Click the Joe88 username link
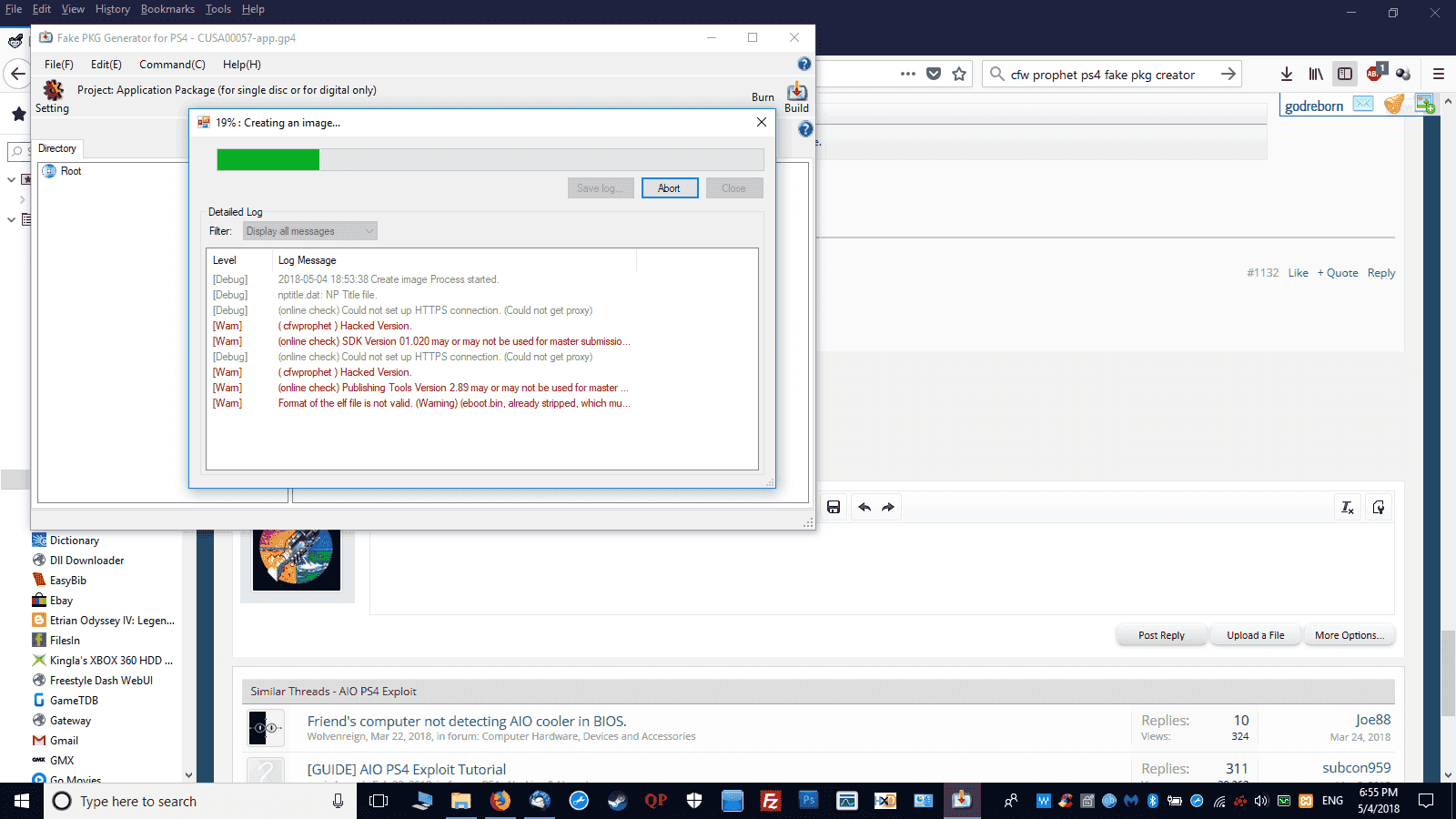This screenshot has height=819, width=1456. coord(1373,720)
